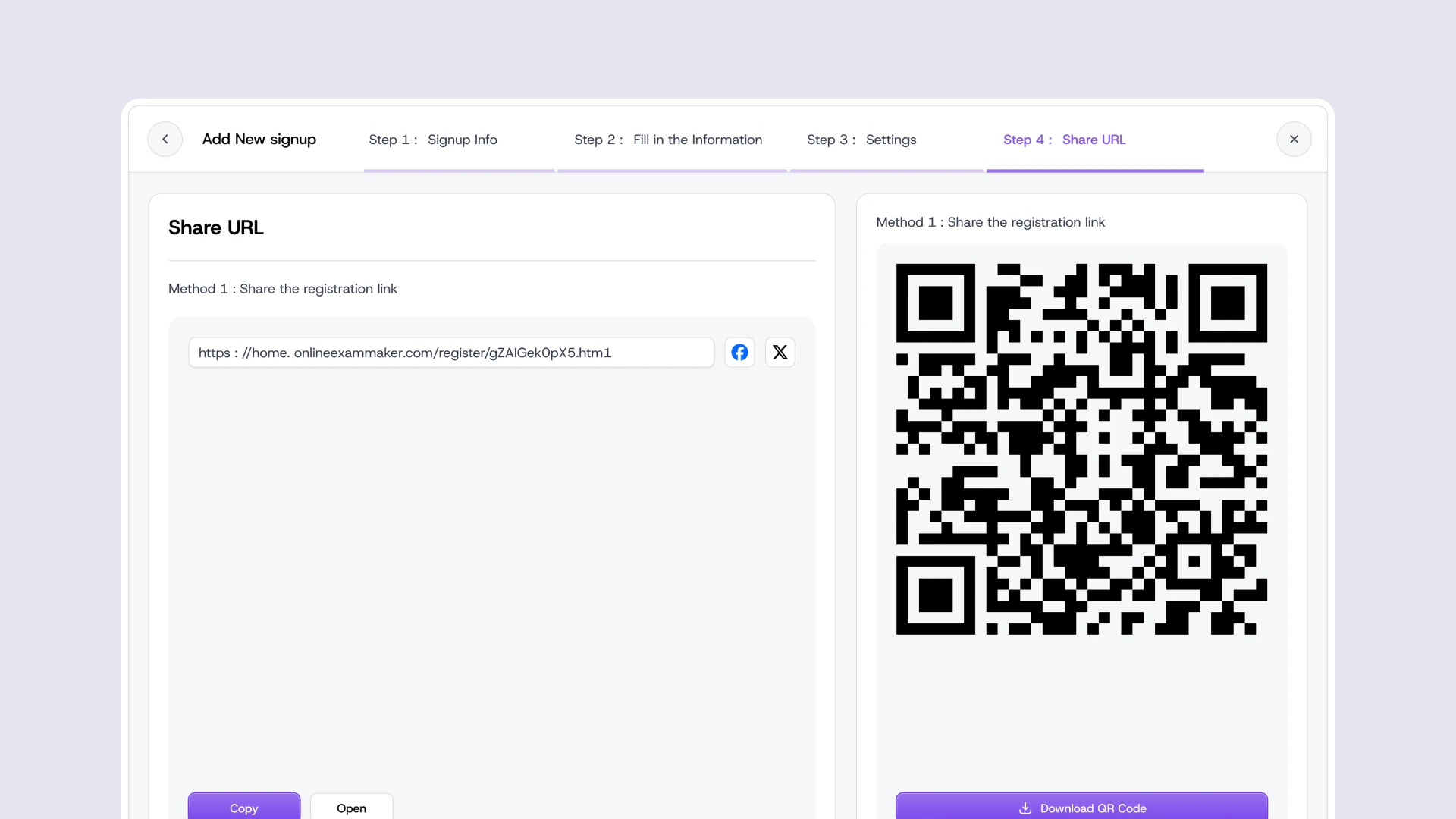1456x819 pixels.
Task: Share the link on Facebook
Action: [x=739, y=353]
